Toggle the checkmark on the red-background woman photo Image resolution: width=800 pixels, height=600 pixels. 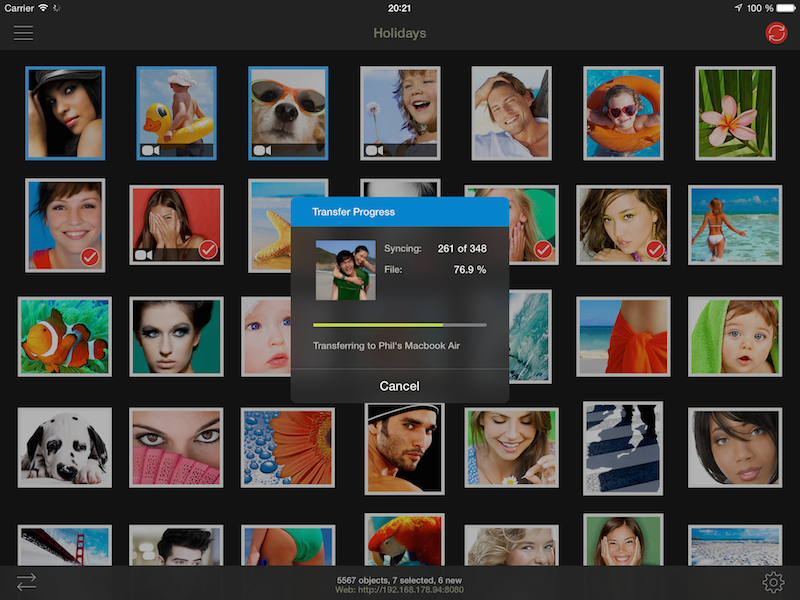point(208,249)
